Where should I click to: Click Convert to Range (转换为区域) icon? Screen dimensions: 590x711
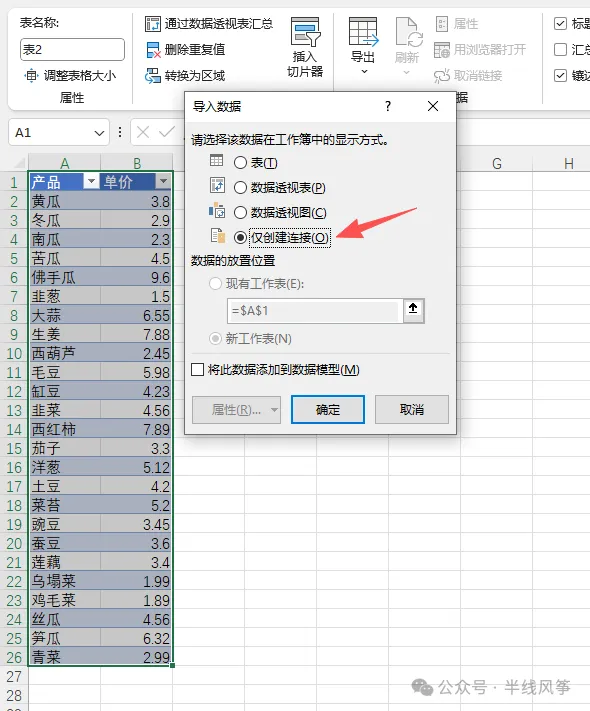tap(153, 76)
